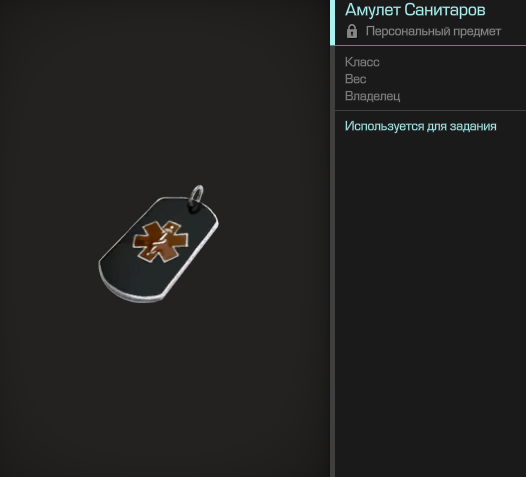Click the Персональный предмет label
The height and width of the screenshot is (477, 526).
click(x=433, y=31)
